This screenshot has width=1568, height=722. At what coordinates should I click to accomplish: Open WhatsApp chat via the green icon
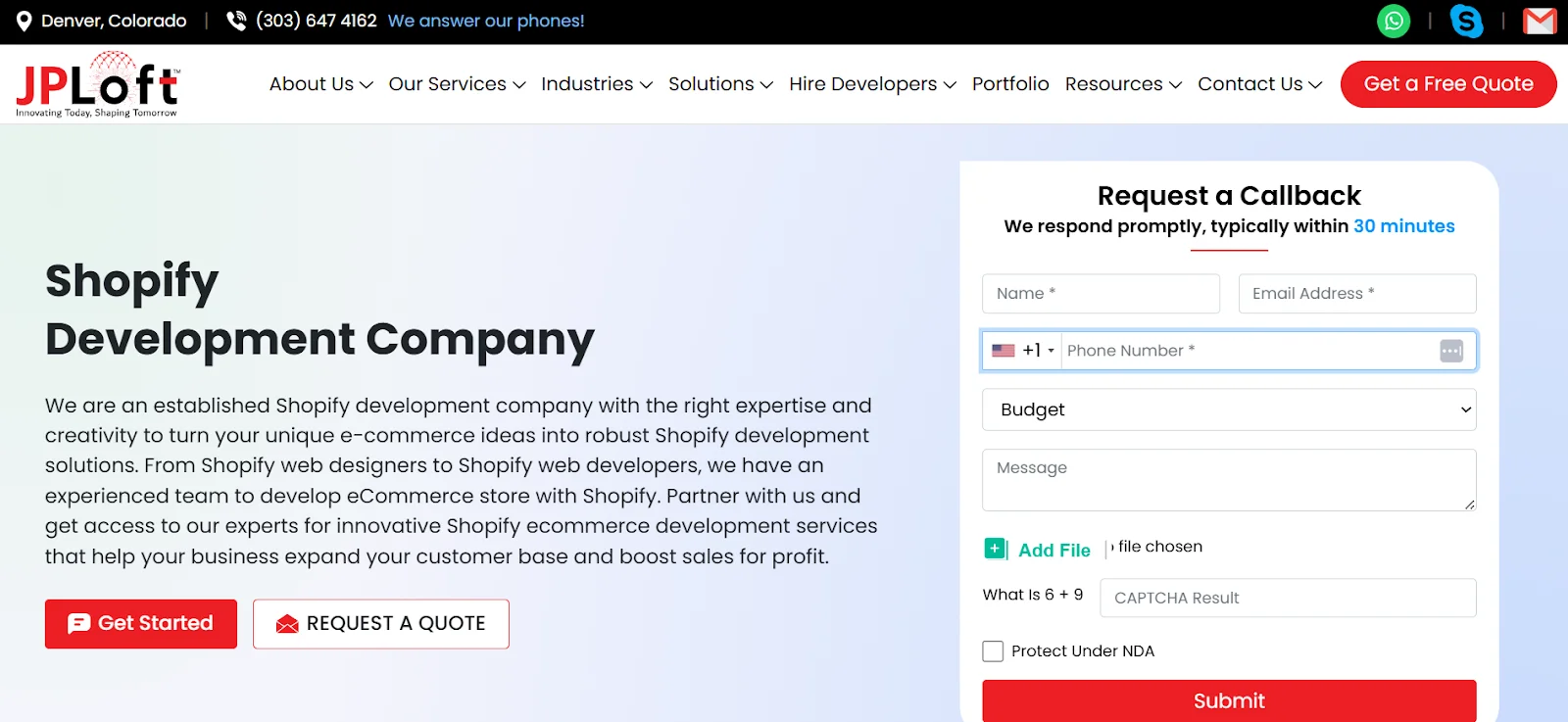pos(1394,21)
